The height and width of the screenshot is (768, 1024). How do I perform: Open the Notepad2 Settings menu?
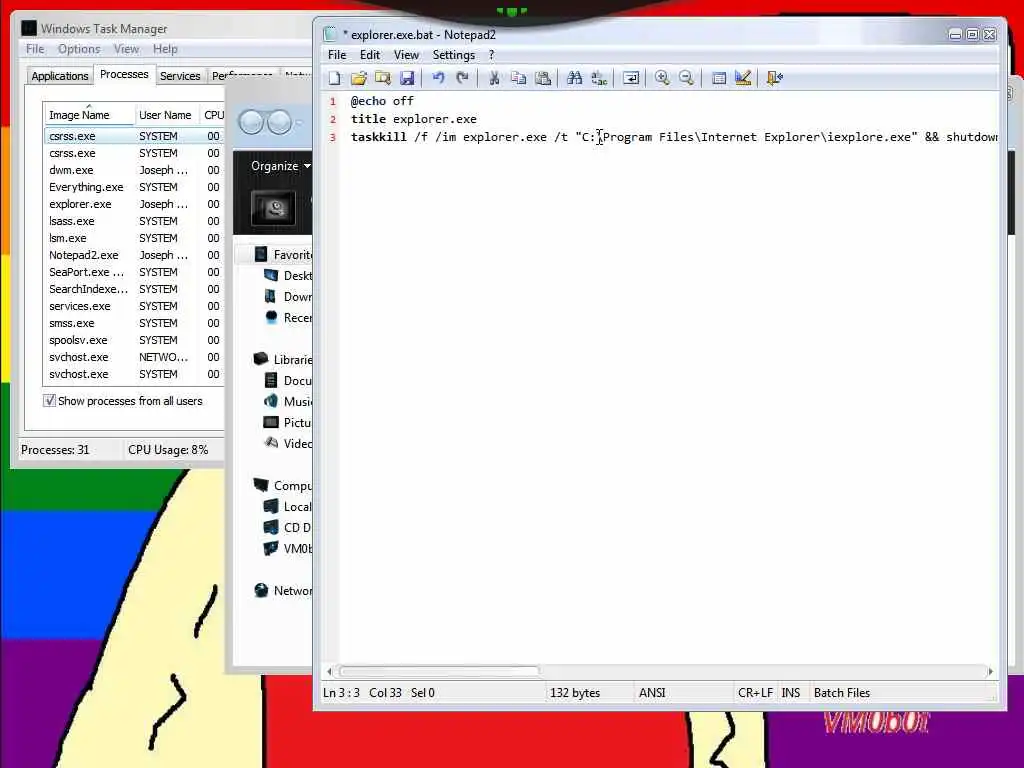453,55
